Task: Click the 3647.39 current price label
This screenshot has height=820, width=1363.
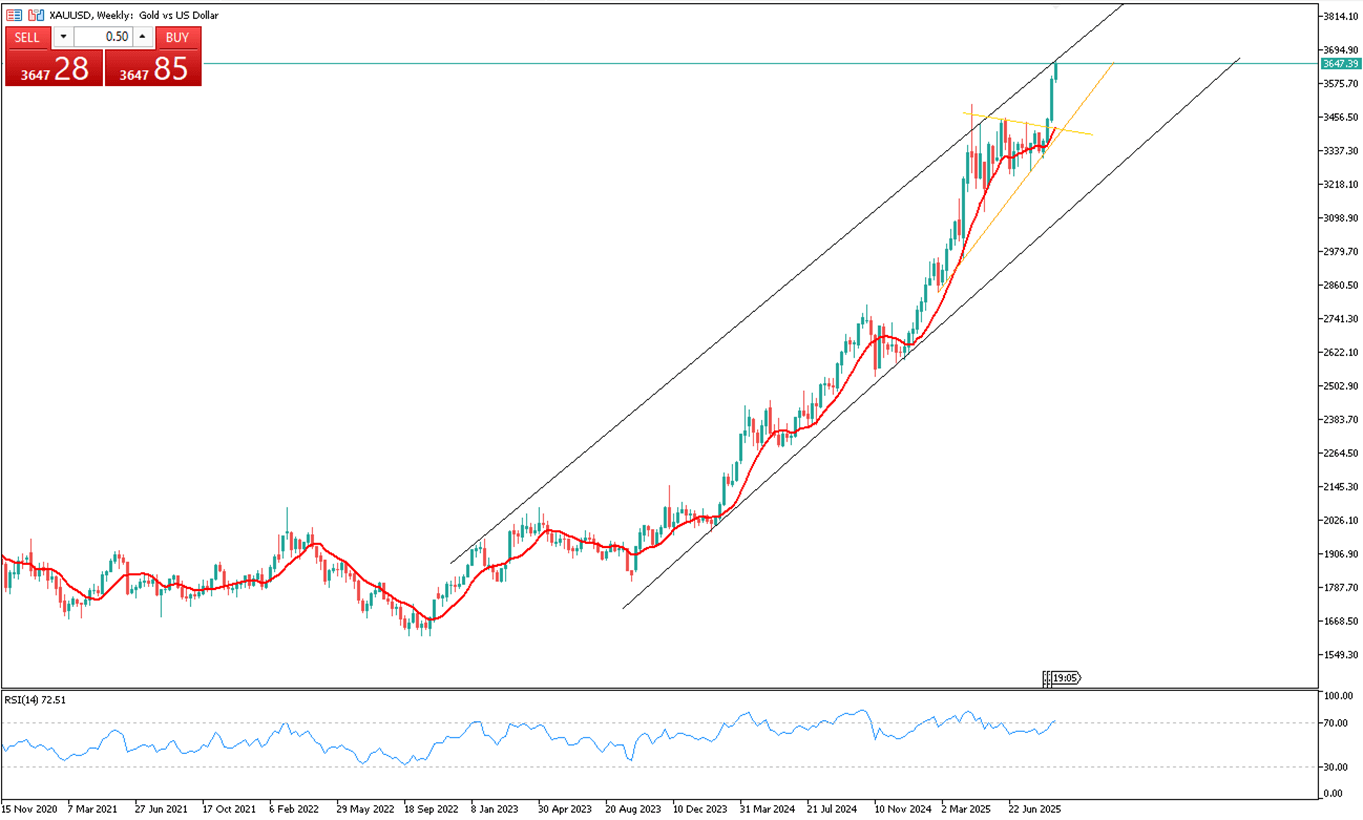Action: tap(1338, 63)
